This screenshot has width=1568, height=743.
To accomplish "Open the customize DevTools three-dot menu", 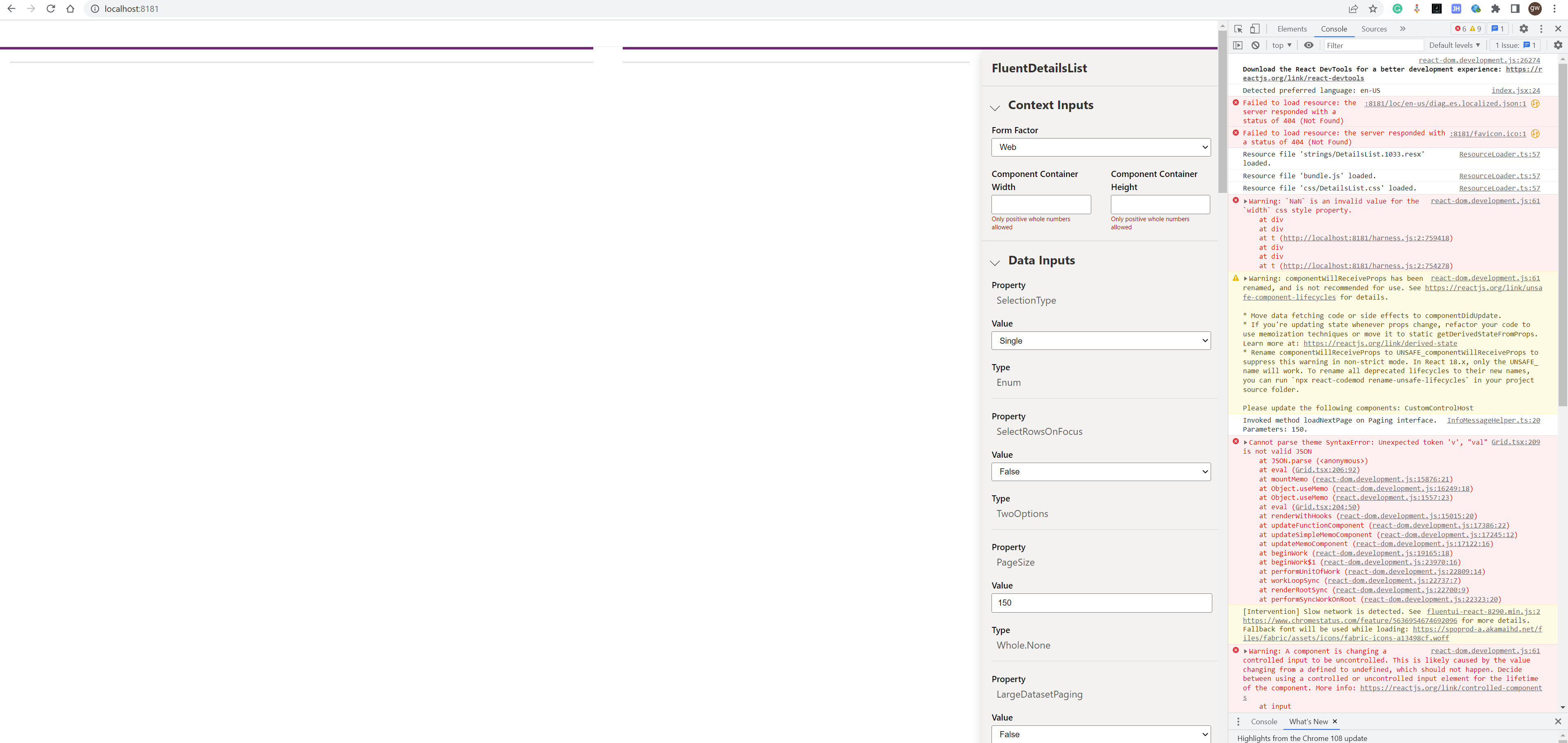I will [1541, 29].
